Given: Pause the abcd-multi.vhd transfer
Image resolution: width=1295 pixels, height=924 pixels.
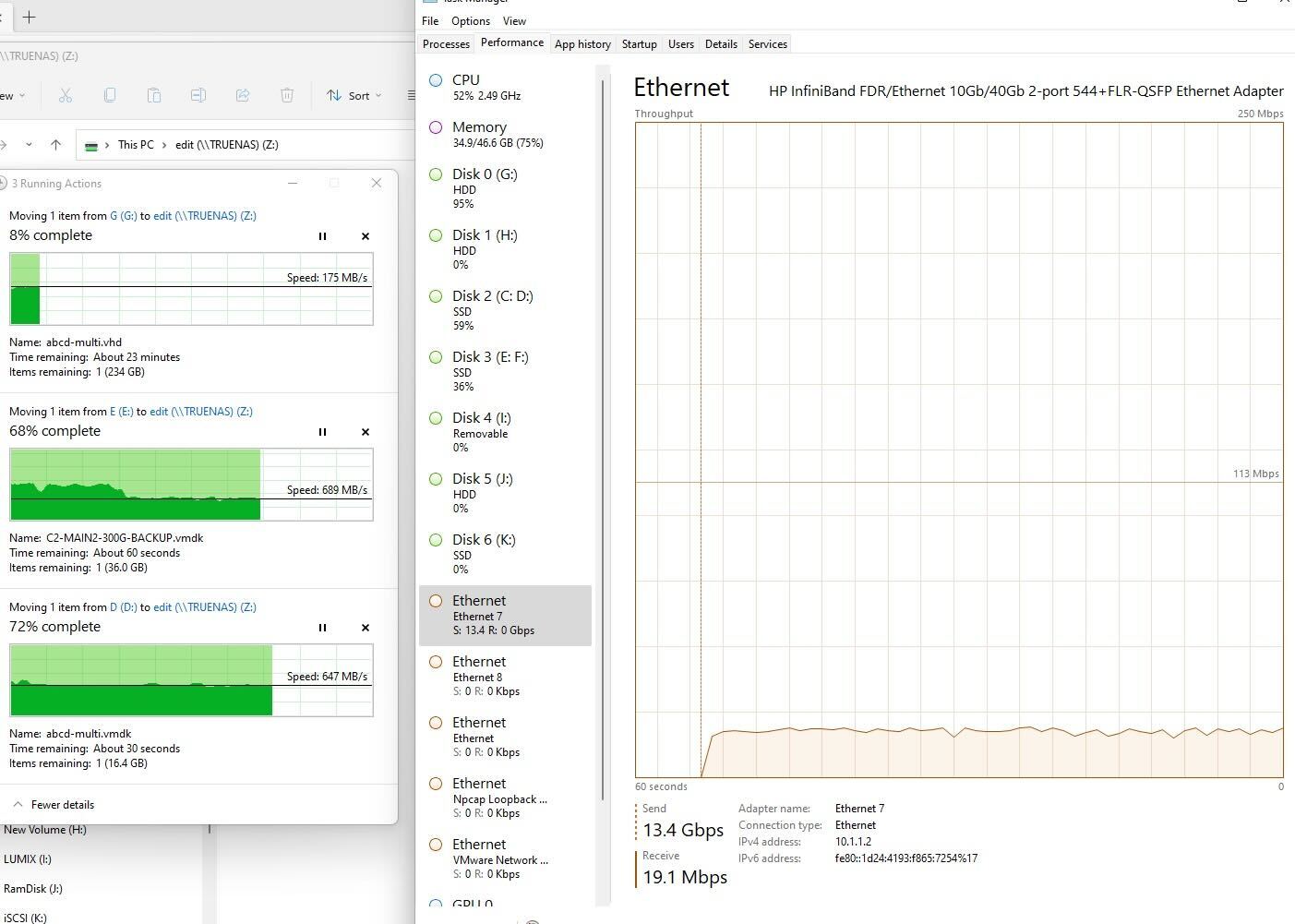Looking at the screenshot, I should pos(322,236).
